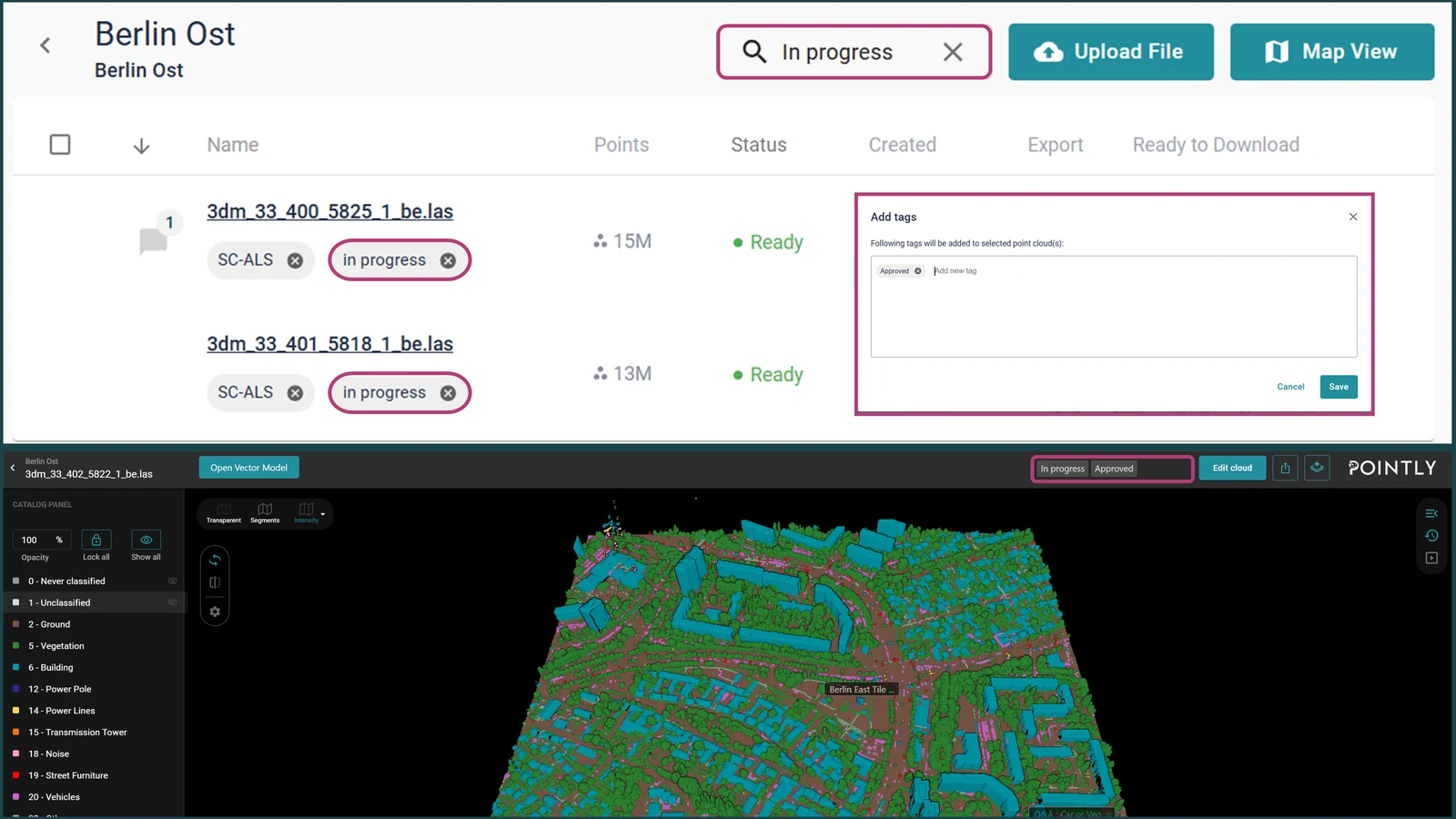Viewport: 1456px width, 819px height.
Task: Click the Add new tag input field
Action: point(1142,271)
